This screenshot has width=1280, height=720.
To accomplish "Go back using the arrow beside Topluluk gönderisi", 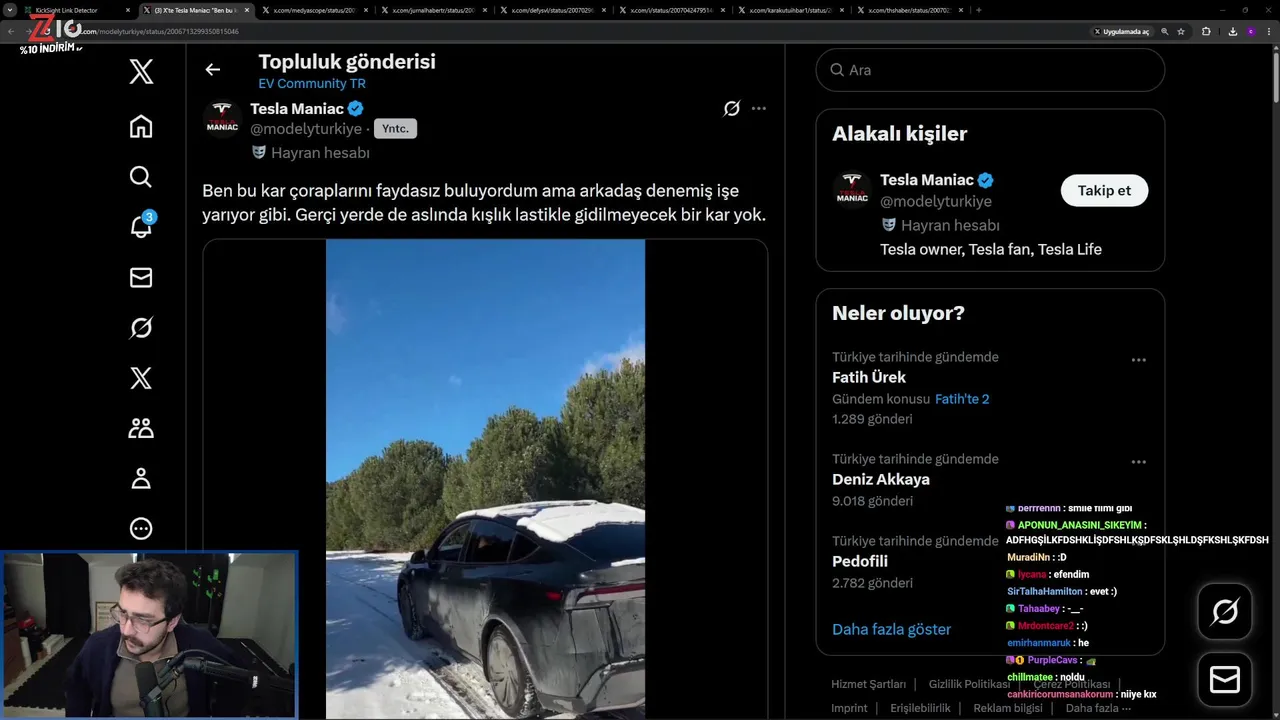I will [212, 69].
